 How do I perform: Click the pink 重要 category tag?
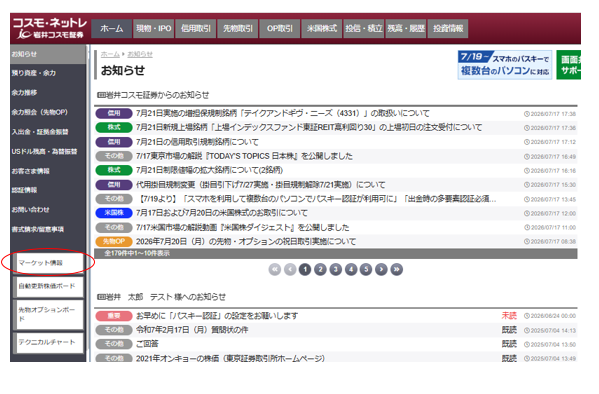pyautogui.click(x=114, y=316)
